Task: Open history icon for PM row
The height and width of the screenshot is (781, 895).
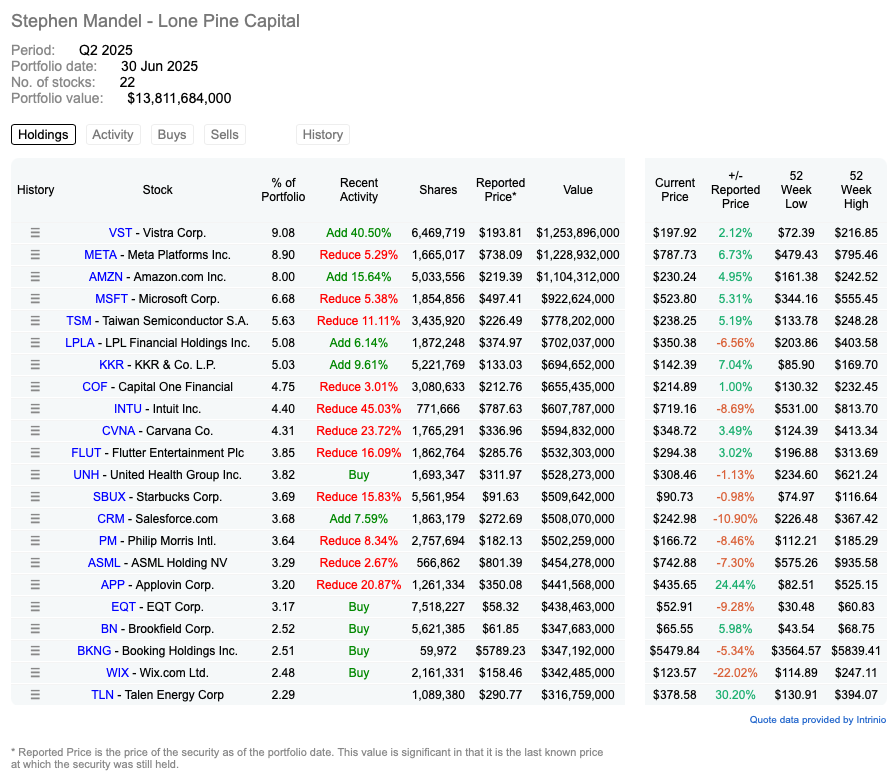Action: (x=35, y=541)
